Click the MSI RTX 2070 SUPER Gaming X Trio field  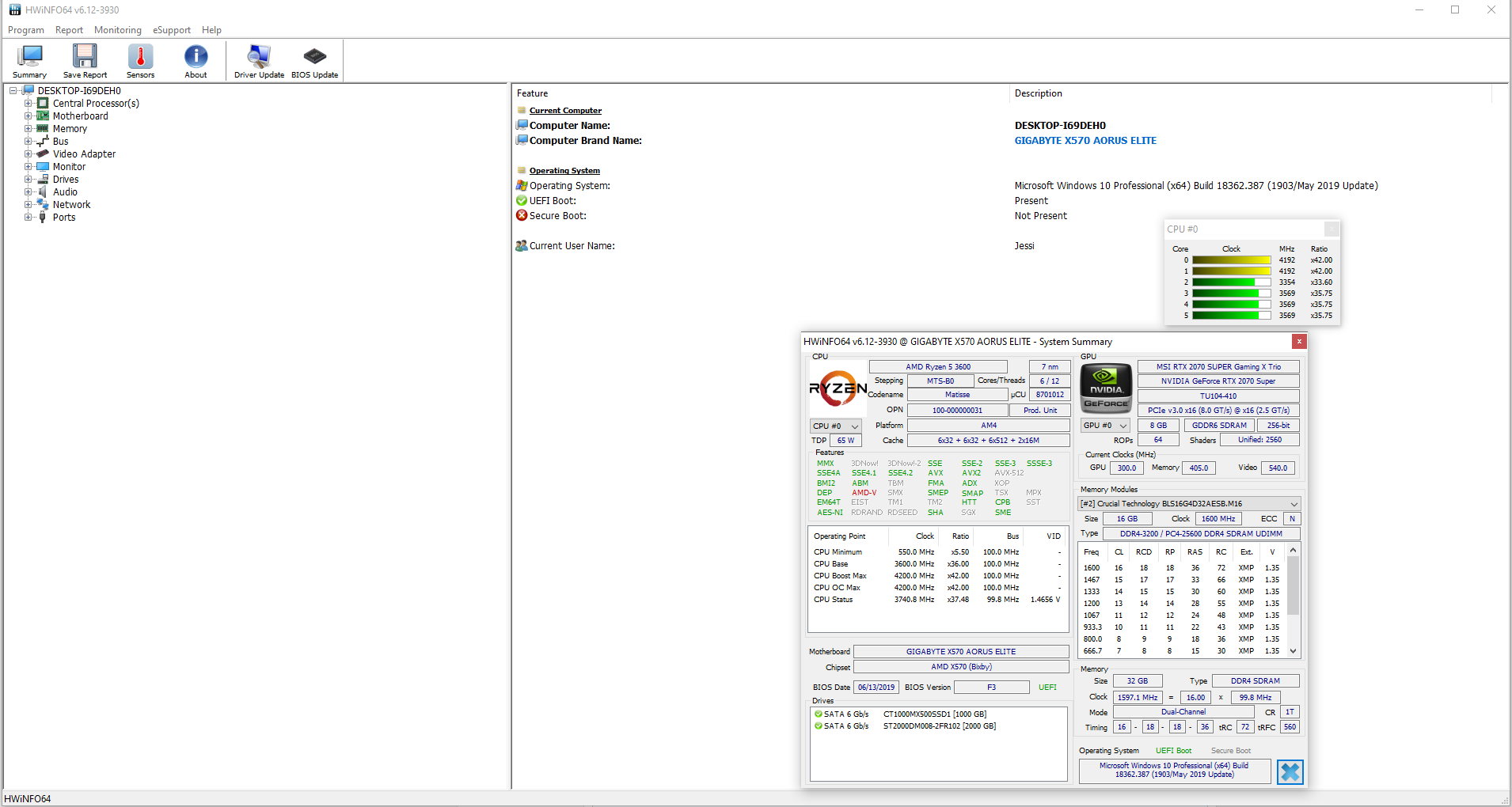[1218, 367]
